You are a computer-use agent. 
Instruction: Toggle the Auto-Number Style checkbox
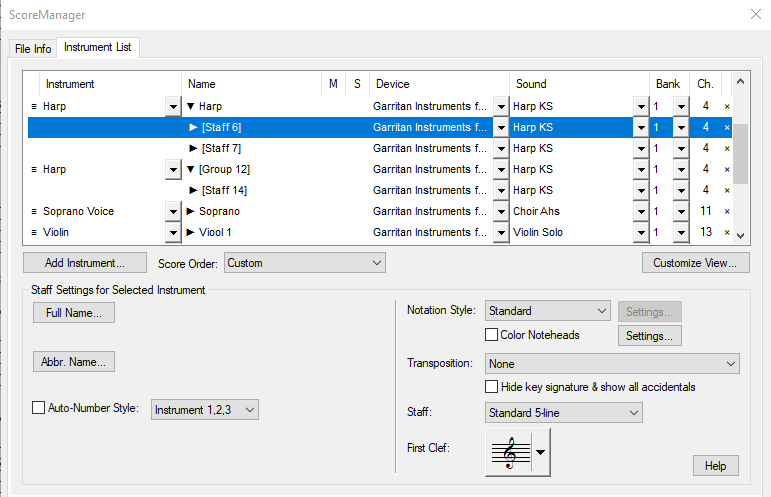coord(39,408)
